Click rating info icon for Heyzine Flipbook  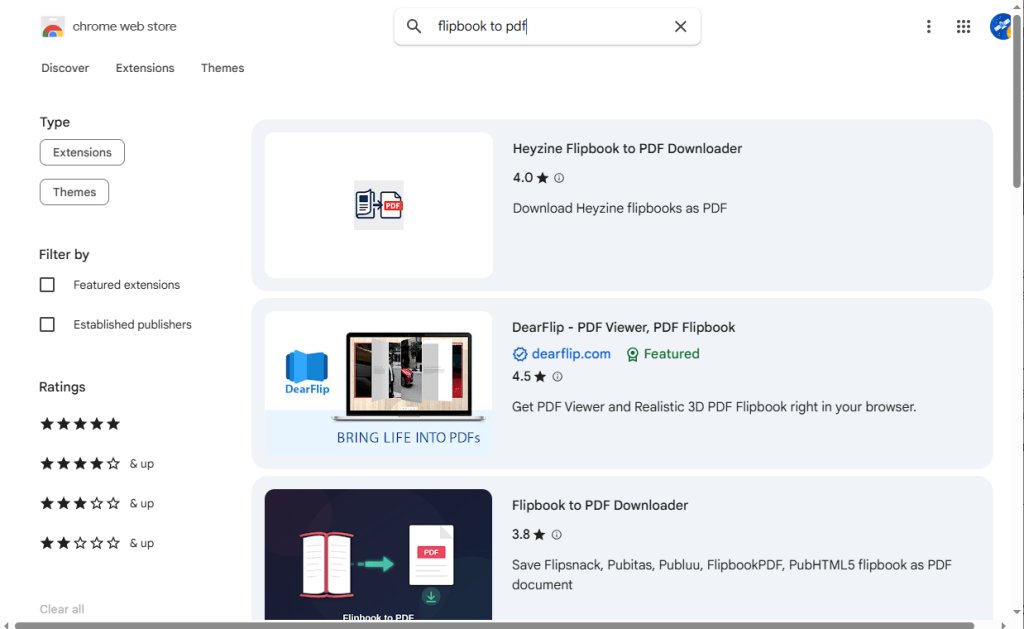[x=559, y=178]
